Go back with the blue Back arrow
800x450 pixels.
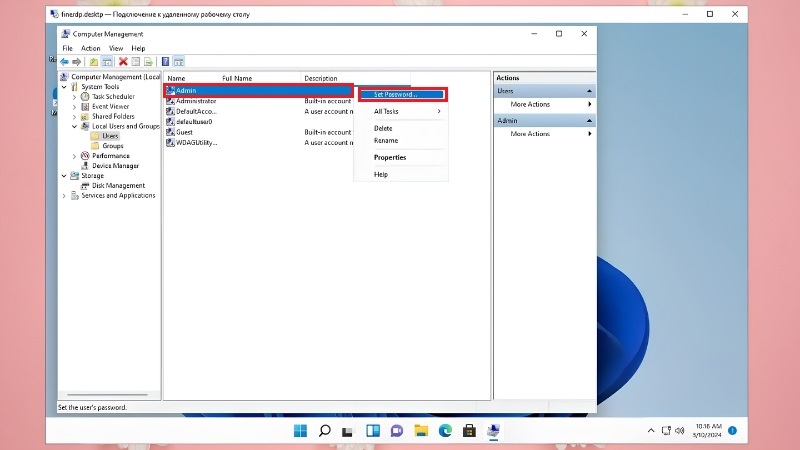(64, 62)
